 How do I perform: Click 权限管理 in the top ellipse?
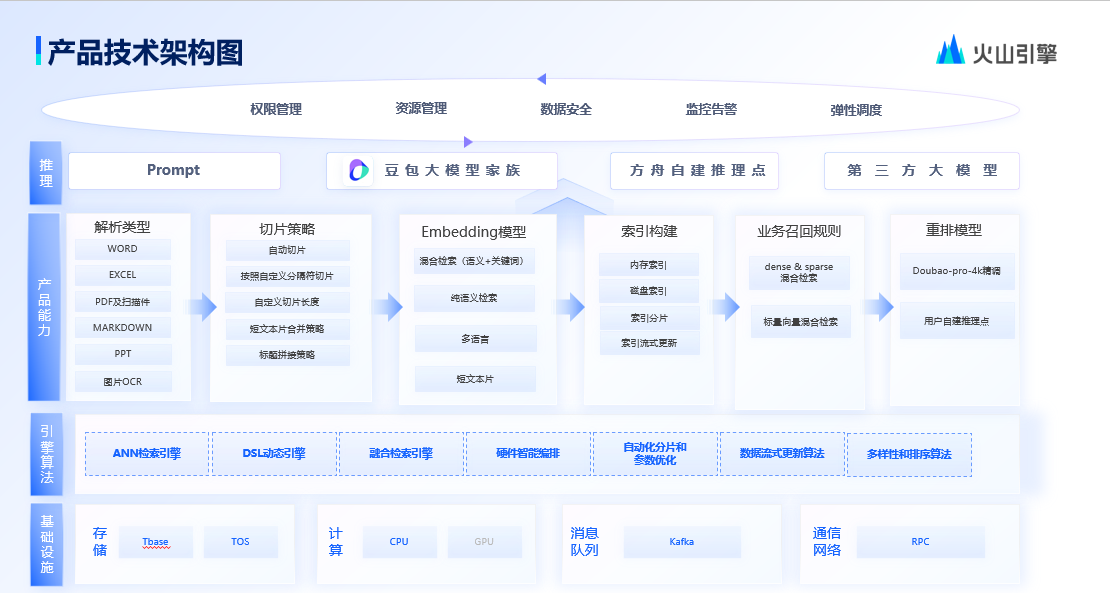coord(275,109)
